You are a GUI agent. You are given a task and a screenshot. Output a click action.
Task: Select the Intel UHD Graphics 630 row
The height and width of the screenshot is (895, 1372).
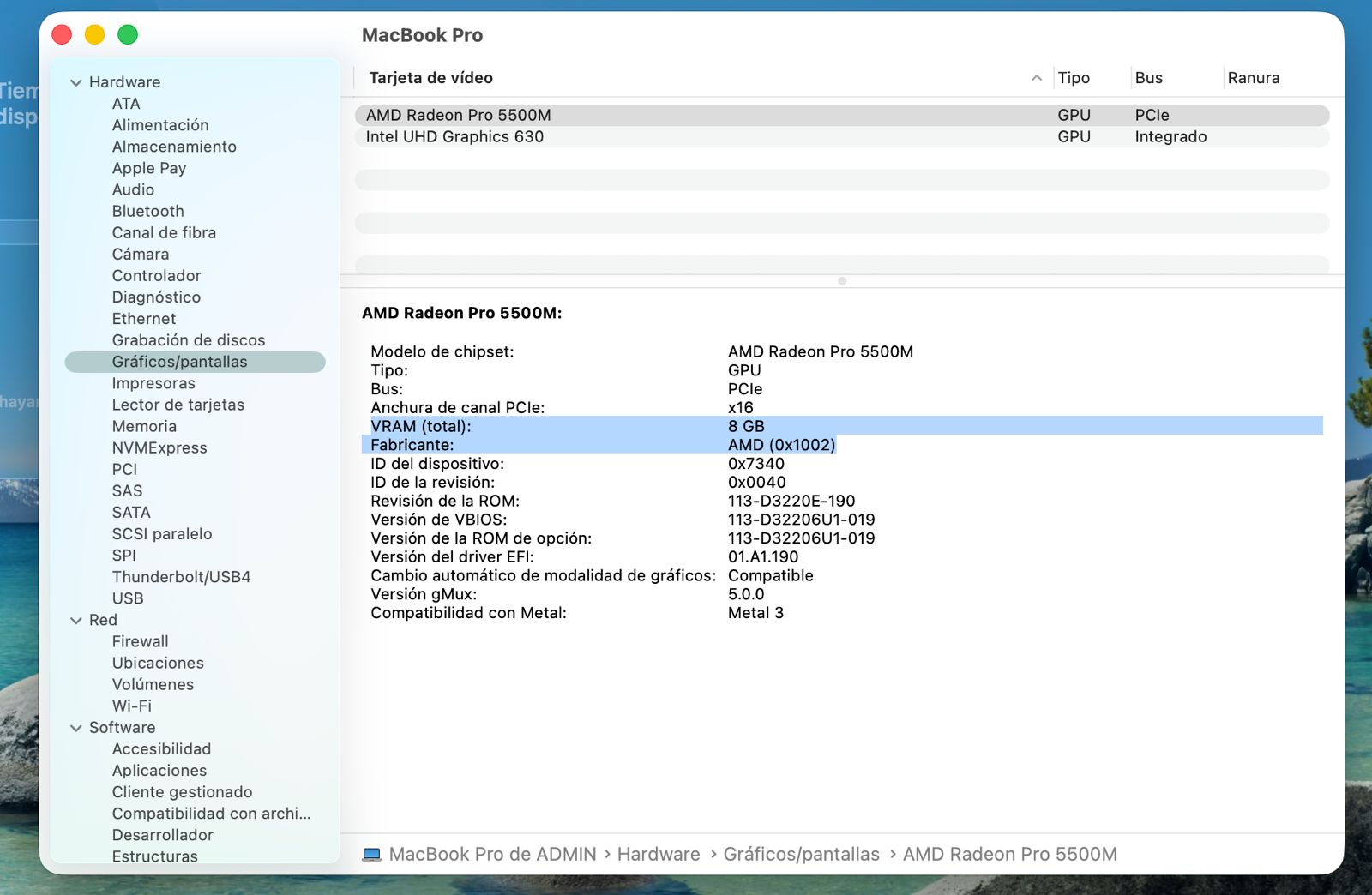tap(842, 137)
